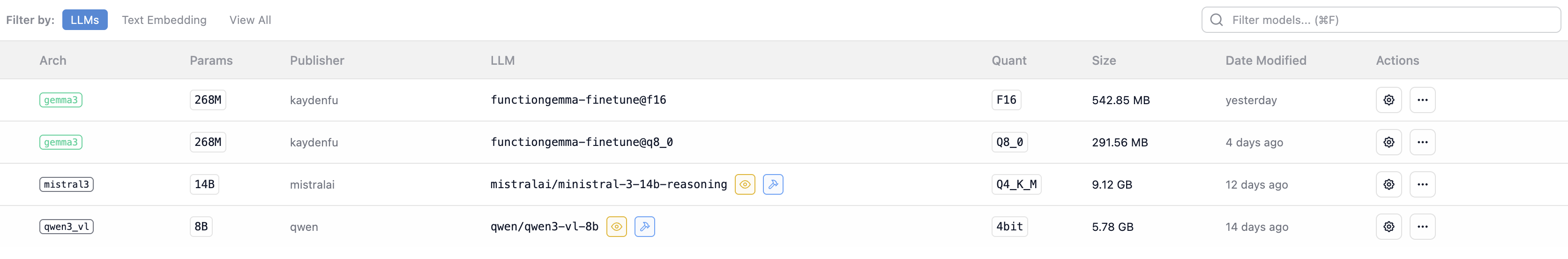Click the search magnifier icon

click(x=1216, y=20)
